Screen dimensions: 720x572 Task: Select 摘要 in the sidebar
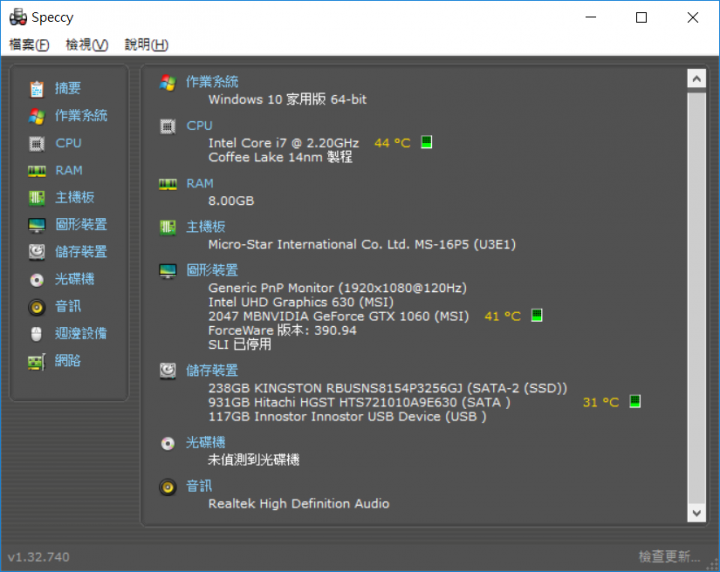point(68,88)
